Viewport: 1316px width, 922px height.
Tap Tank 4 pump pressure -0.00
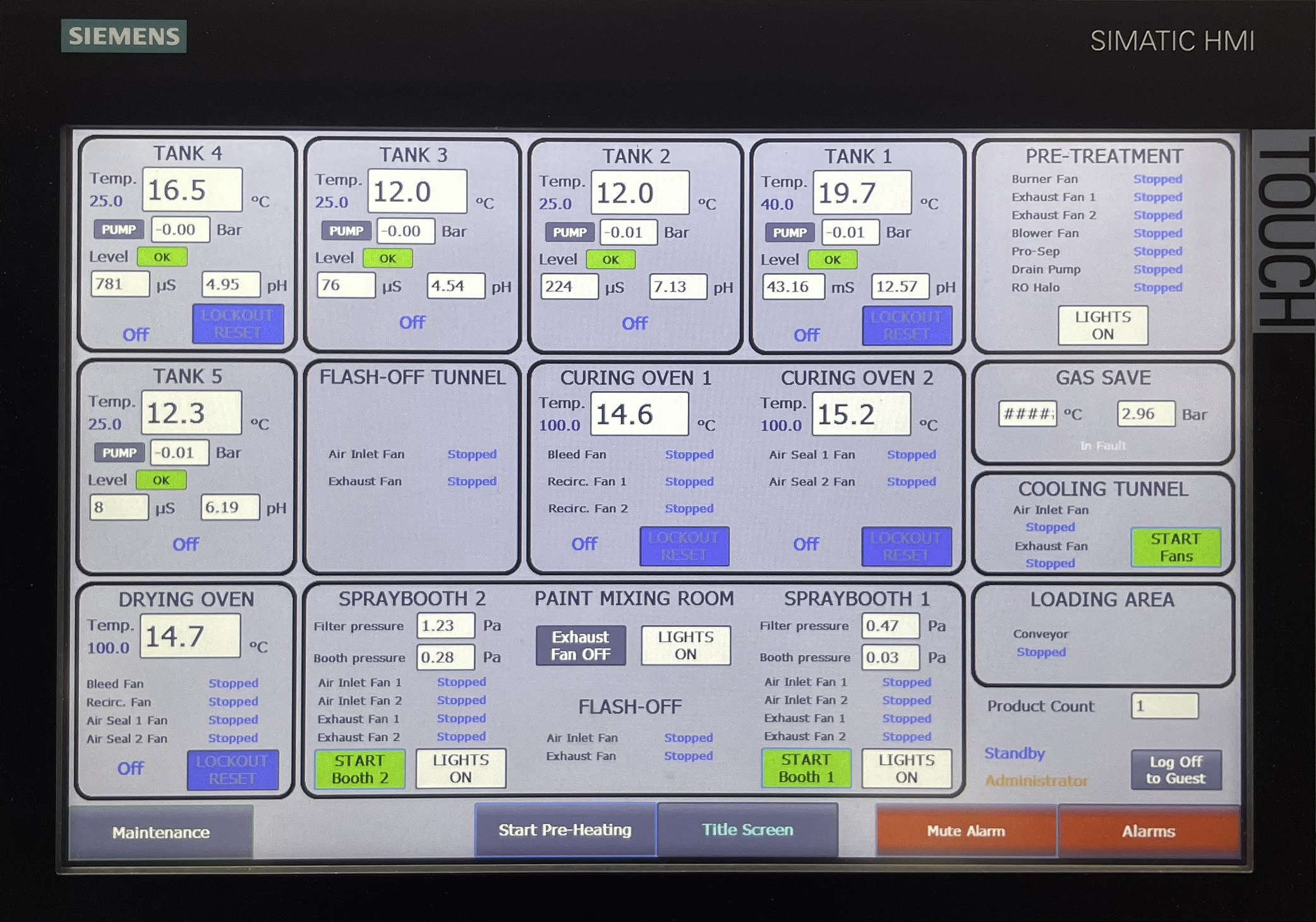coord(181,230)
